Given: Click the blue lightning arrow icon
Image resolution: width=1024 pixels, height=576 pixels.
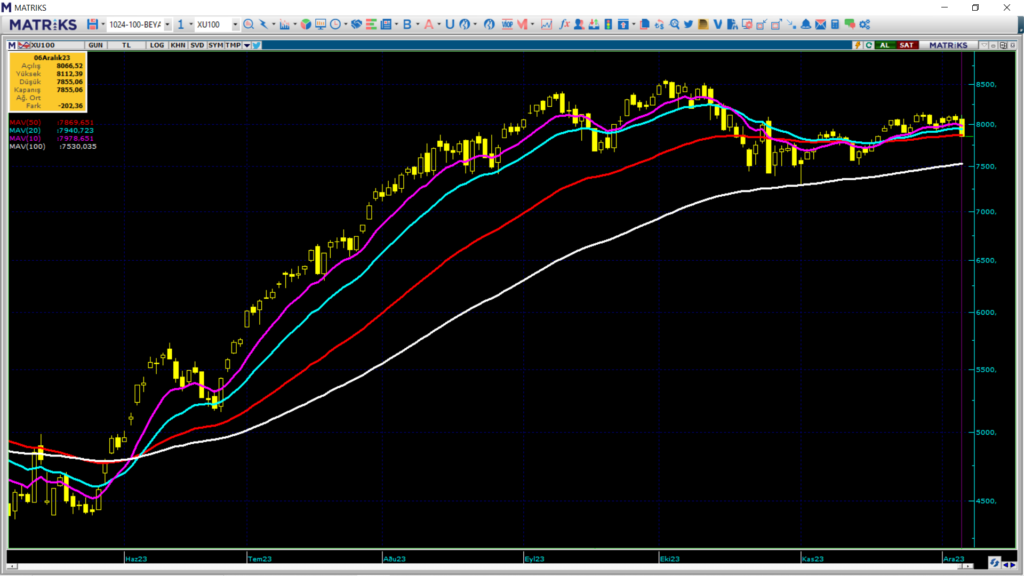Looking at the screenshot, I should [263, 24].
